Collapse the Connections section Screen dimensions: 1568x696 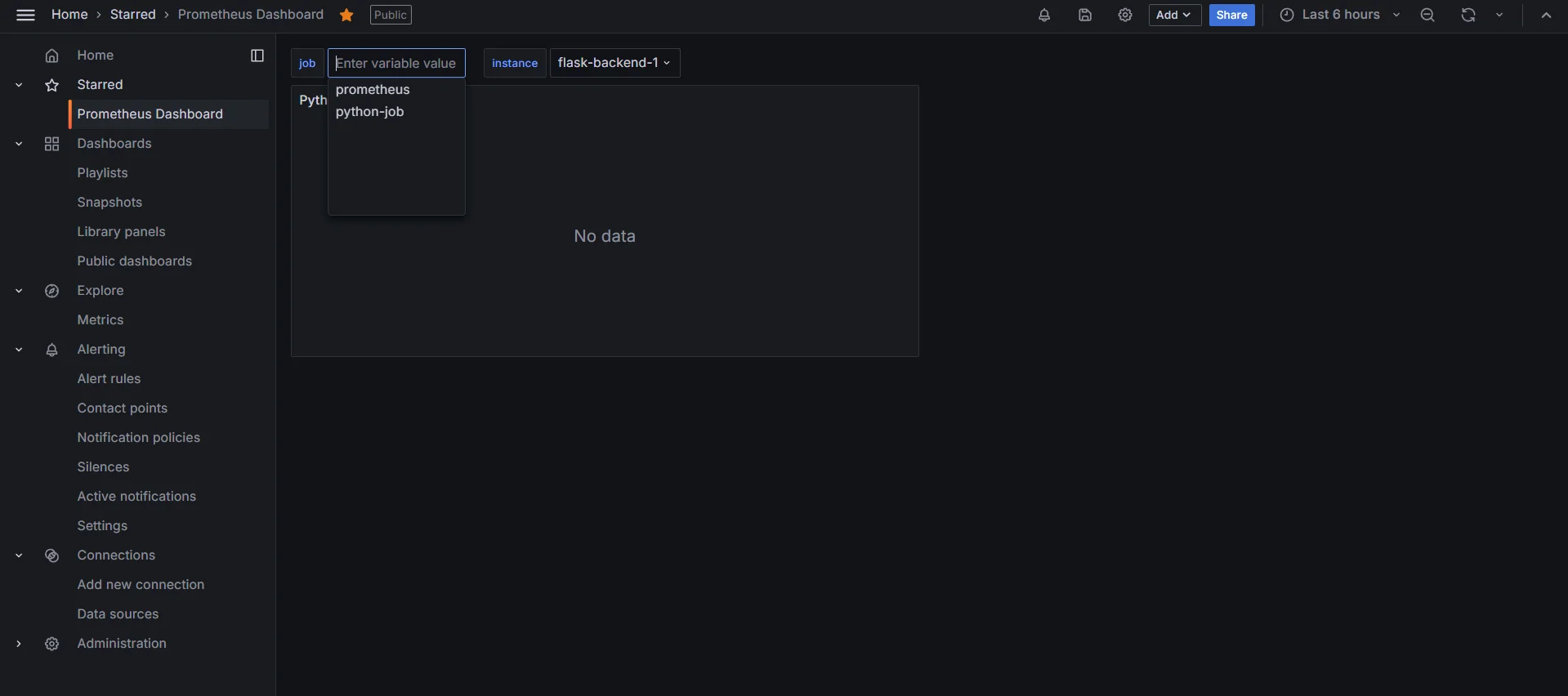19,555
